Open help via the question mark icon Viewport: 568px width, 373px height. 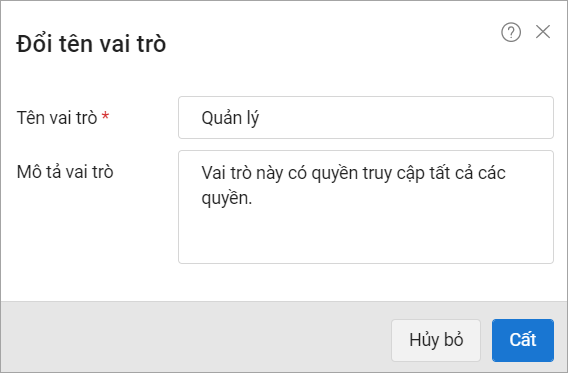tap(511, 32)
